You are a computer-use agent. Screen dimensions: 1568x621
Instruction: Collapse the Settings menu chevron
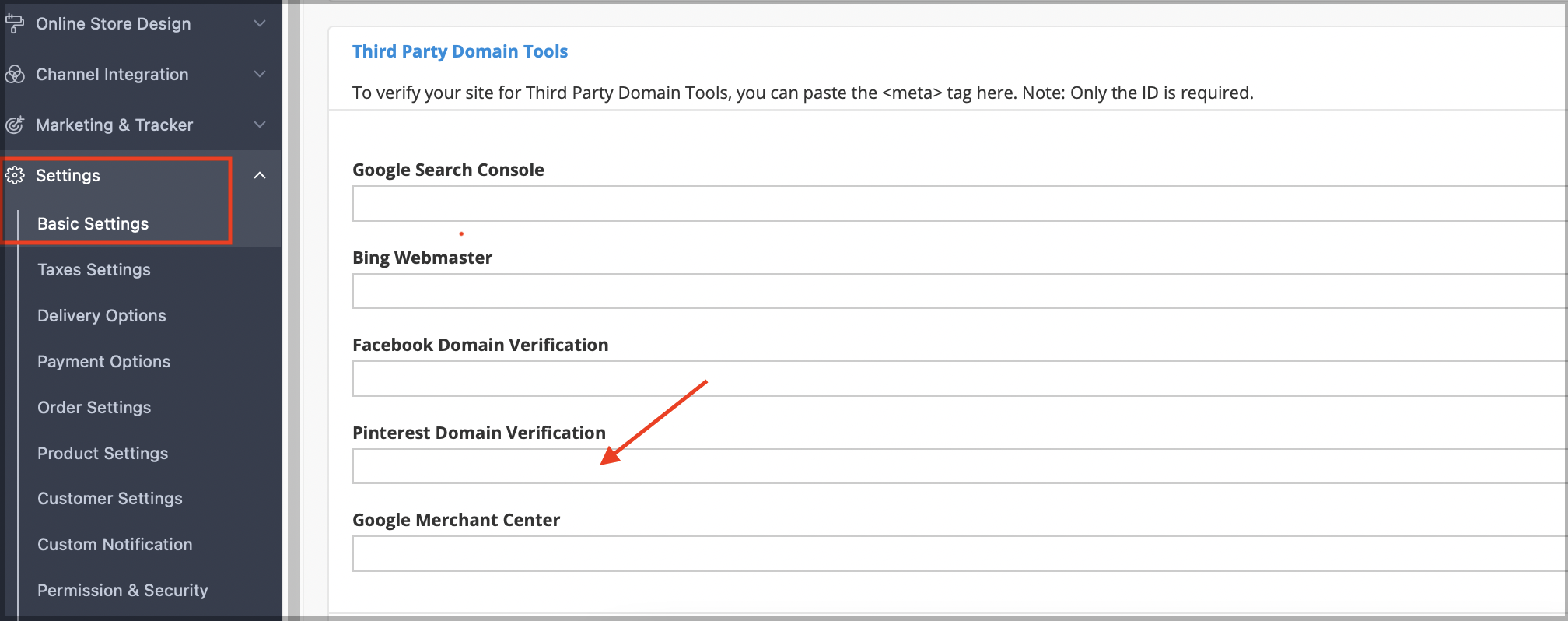pyautogui.click(x=260, y=175)
